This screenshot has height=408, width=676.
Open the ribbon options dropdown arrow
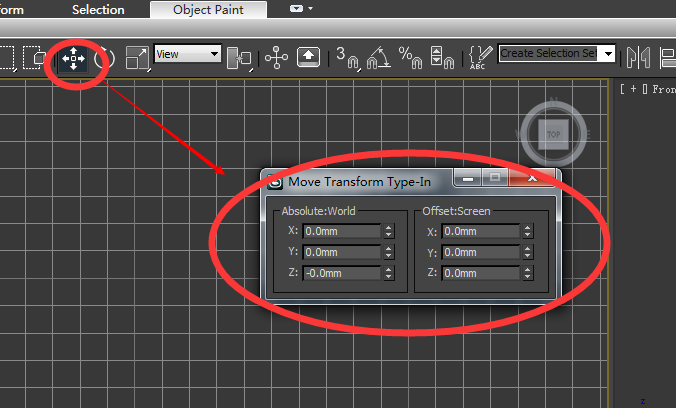pos(311,9)
